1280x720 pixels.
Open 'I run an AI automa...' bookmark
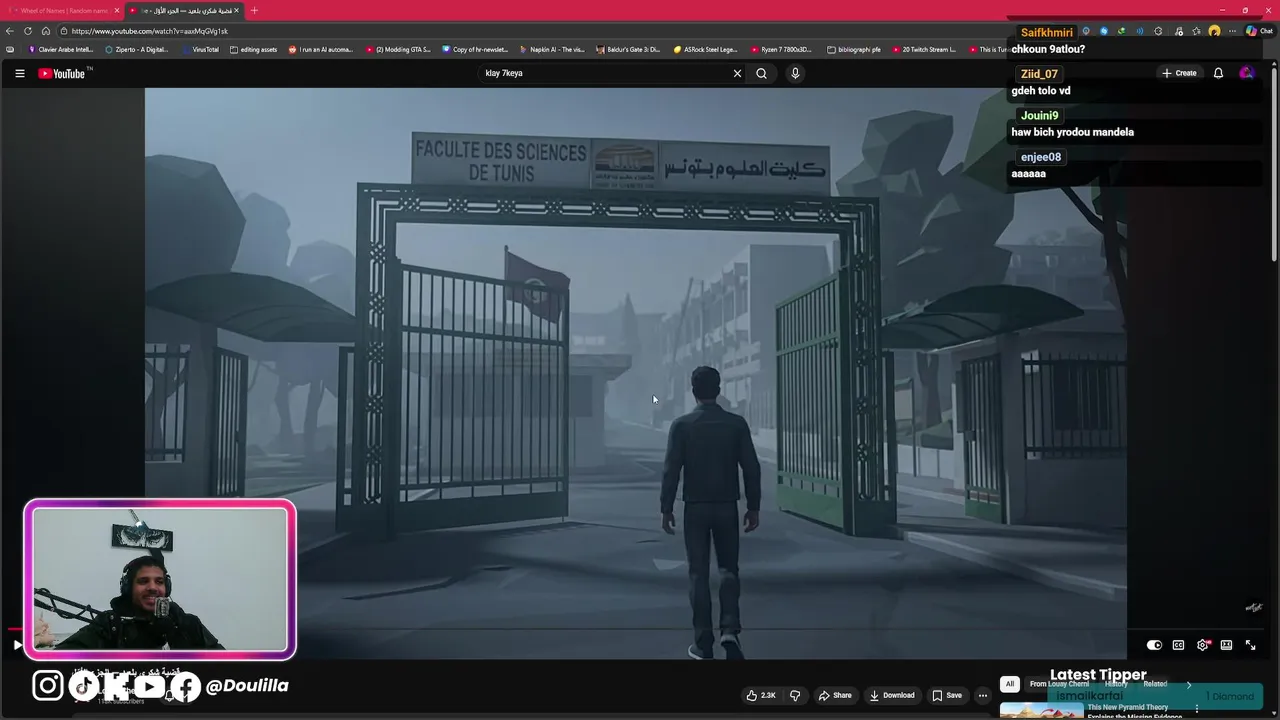pos(321,49)
